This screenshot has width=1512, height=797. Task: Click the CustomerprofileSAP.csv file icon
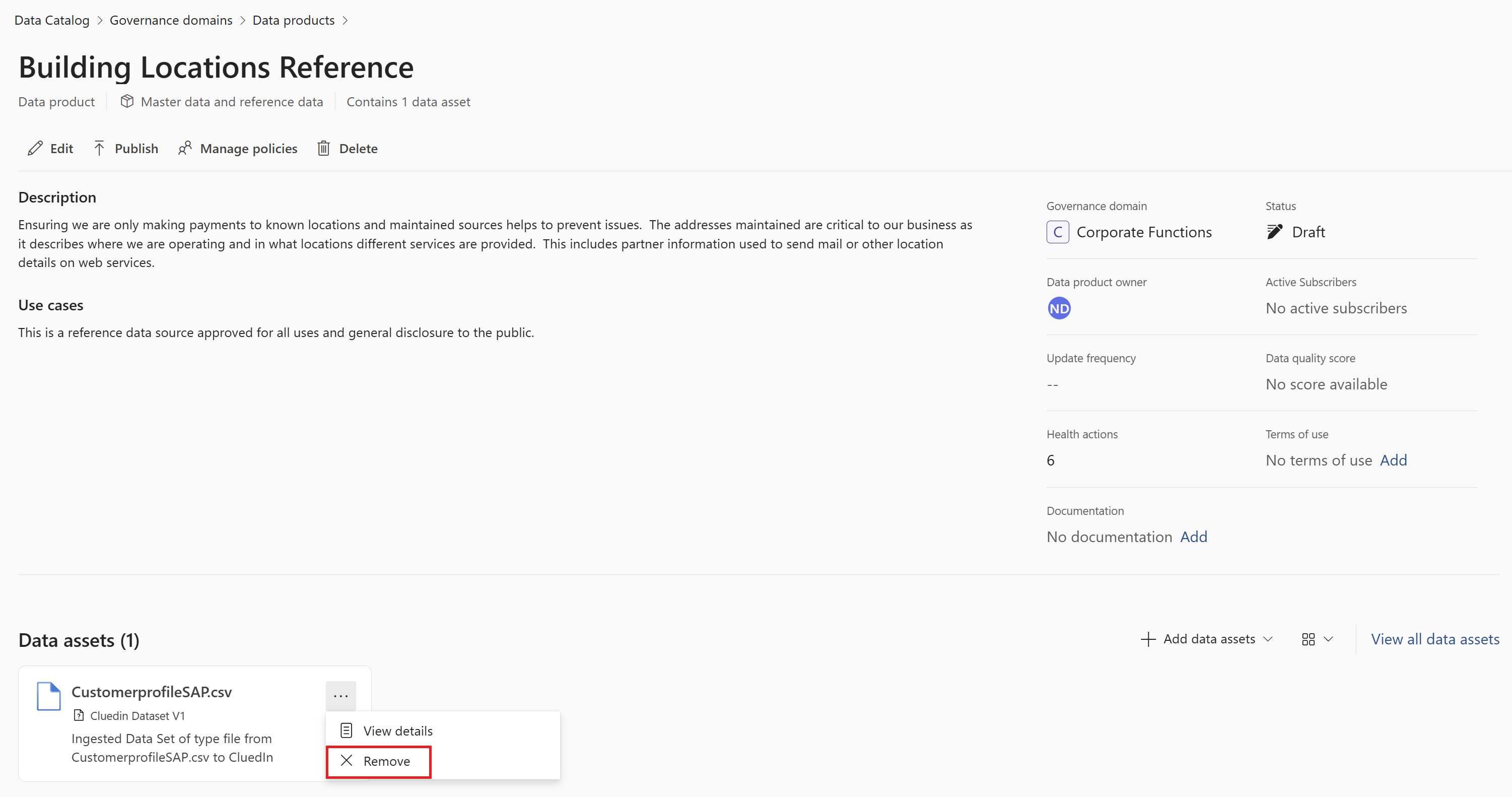coord(49,696)
